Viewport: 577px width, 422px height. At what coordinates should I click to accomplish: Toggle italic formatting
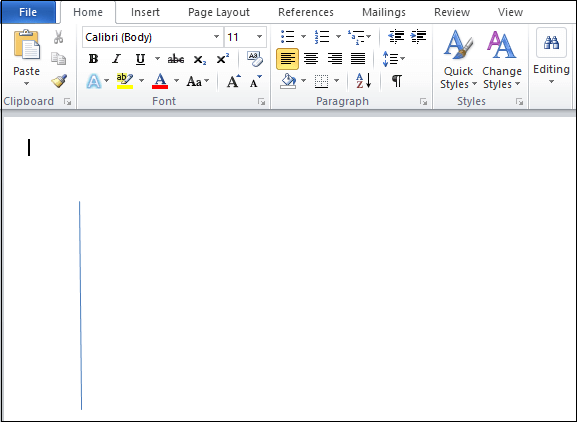click(x=117, y=59)
